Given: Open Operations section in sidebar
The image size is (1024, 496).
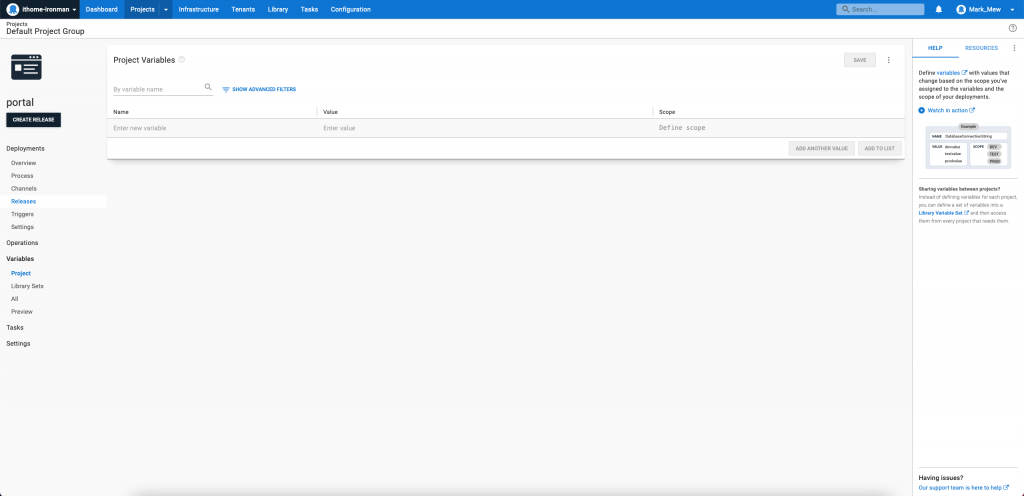Looking at the screenshot, I should [22, 243].
